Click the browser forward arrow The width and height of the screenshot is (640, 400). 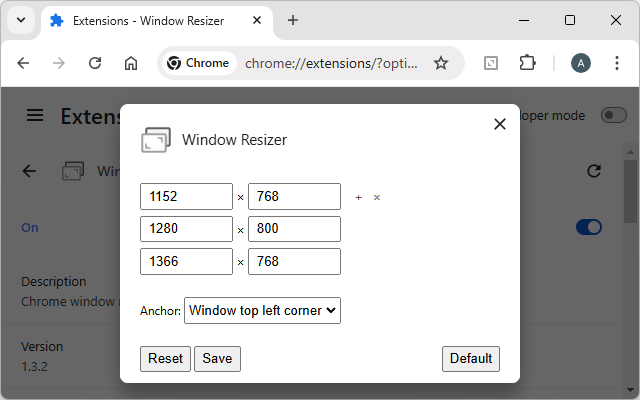(59, 63)
